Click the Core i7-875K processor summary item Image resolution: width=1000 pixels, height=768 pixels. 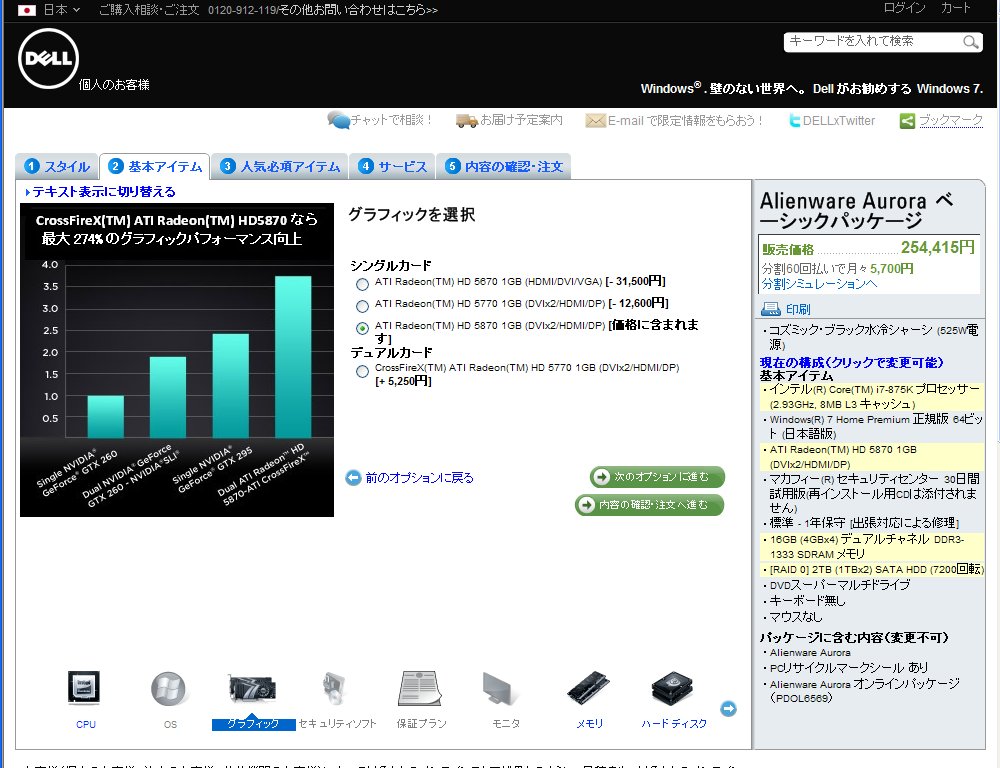coord(874,397)
